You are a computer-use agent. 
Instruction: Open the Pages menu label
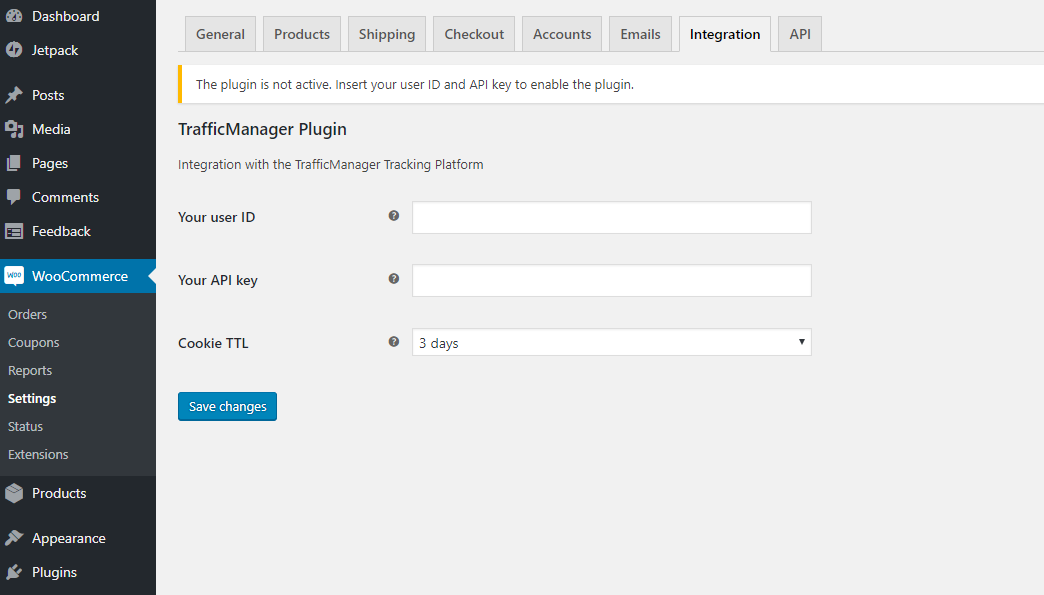tap(50, 163)
